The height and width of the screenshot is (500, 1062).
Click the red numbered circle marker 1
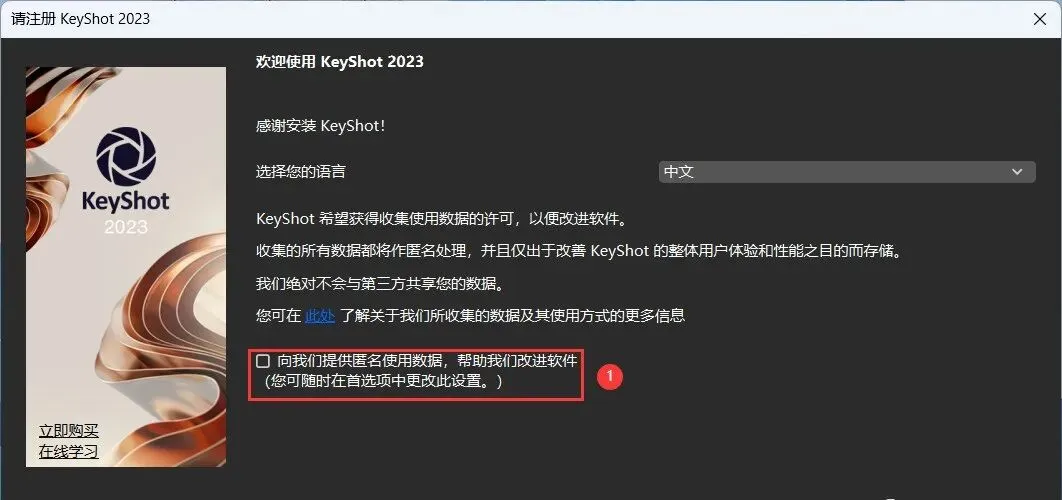[610, 377]
